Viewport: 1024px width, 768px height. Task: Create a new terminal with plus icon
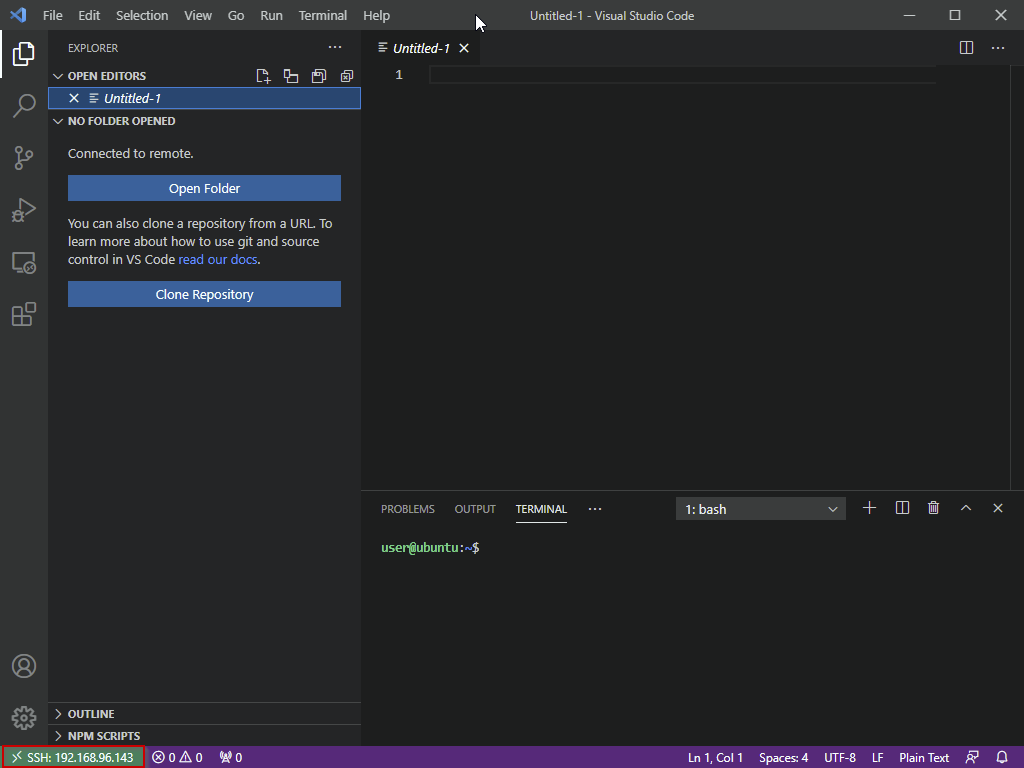(x=869, y=508)
